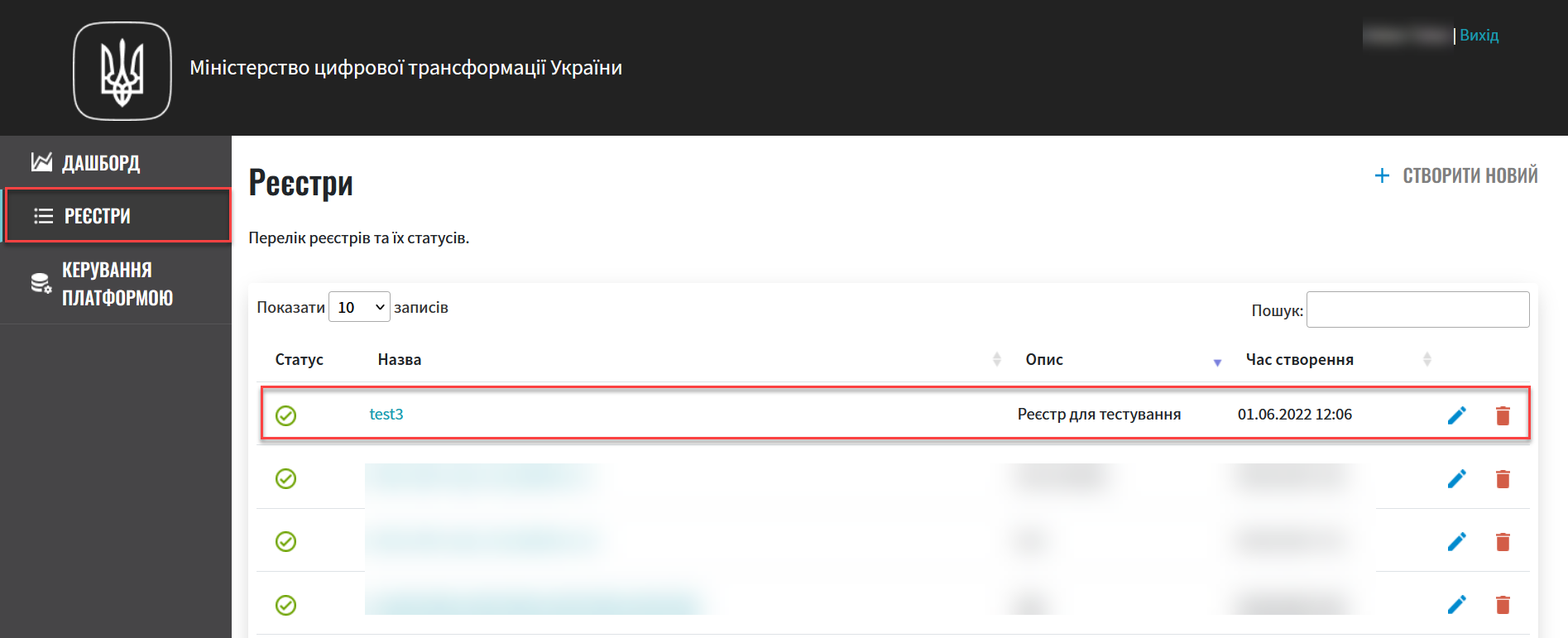The image size is (1568, 638).
Task: Edit the test3 registry with pencil icon
Action: point(1456,415)
